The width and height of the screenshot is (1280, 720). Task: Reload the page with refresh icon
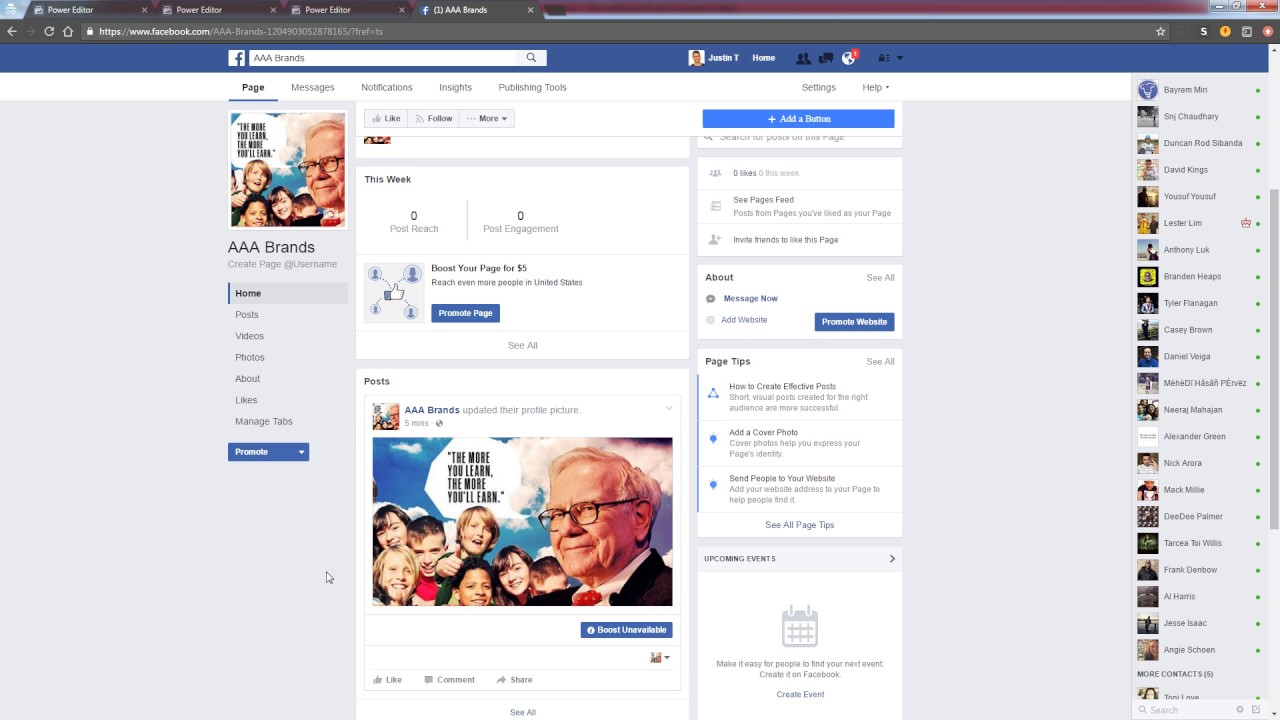49,31
